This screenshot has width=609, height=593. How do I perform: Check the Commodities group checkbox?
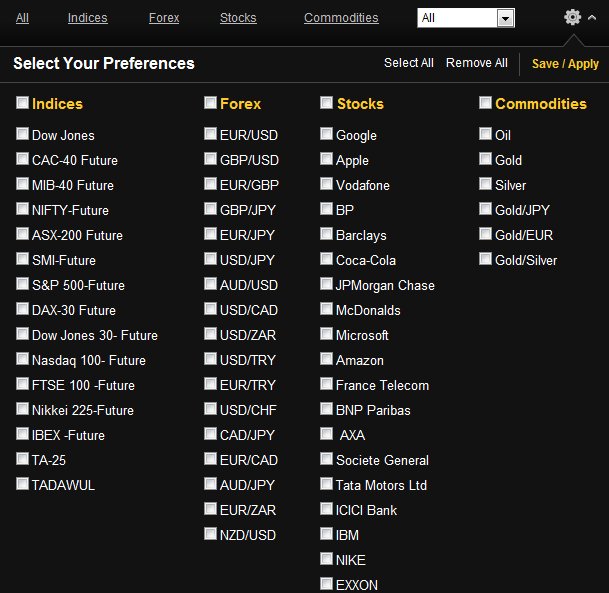485,103
